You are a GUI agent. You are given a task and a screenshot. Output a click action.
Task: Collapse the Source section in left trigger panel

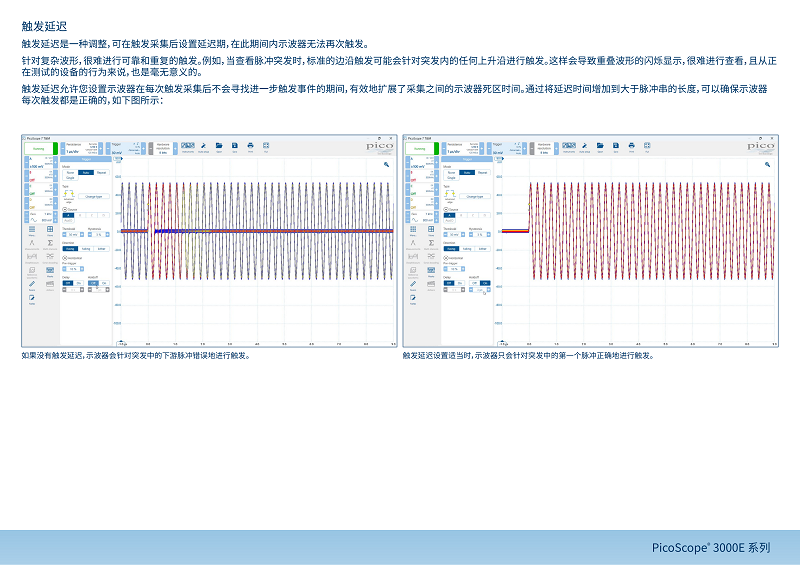[x=65, y=210]
